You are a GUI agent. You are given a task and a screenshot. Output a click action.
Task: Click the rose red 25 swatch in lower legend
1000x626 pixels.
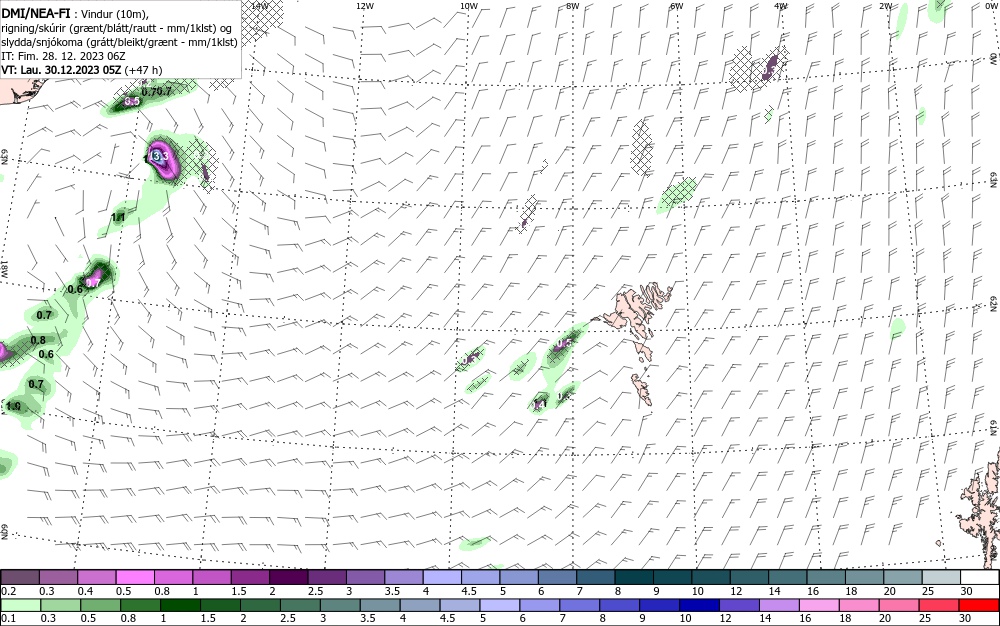click(x=939, y=605)
